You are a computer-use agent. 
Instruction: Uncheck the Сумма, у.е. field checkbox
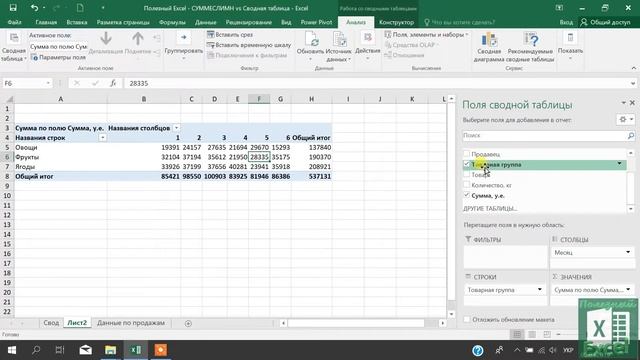(x=467, y=196)
